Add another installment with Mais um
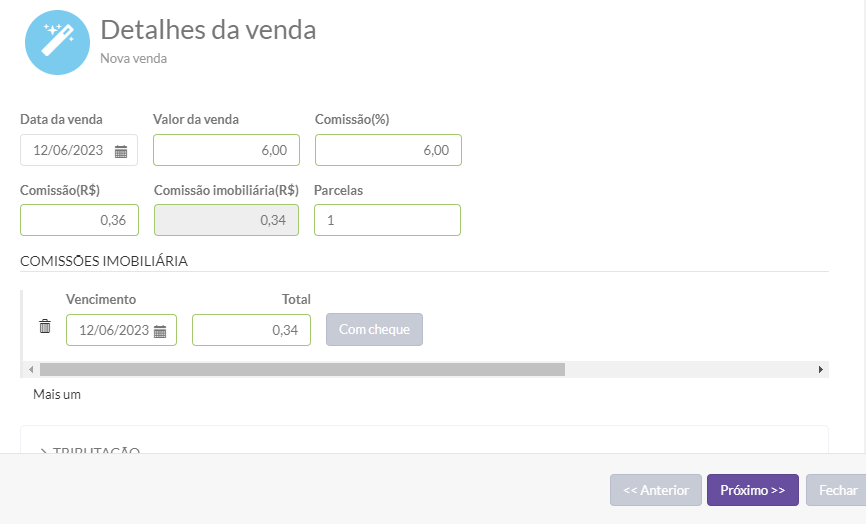The width and height of the screenshot is (866, 524). coord(57,394)
